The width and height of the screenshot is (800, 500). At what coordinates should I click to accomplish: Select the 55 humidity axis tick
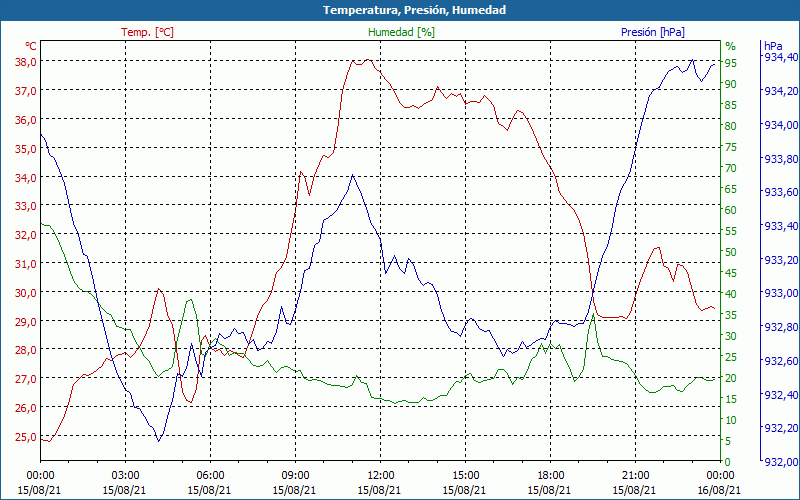731,231
